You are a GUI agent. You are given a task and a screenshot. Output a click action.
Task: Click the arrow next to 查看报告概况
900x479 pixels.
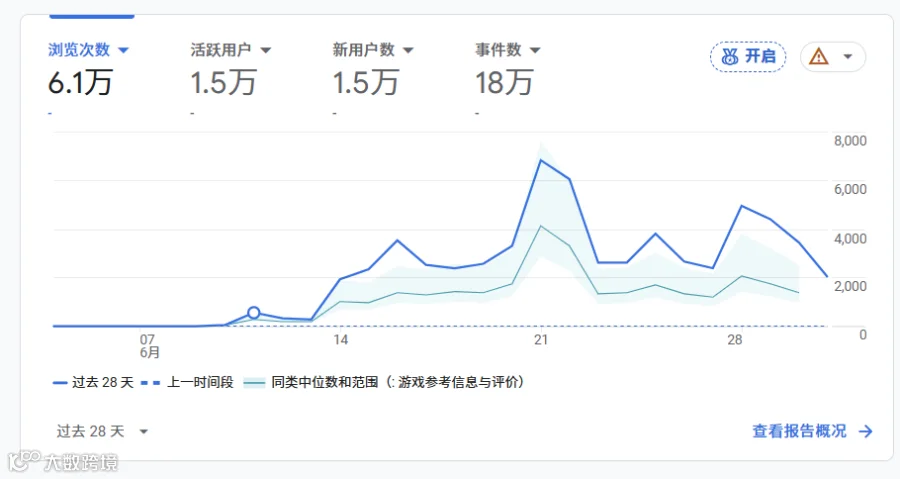click(866, 431)
